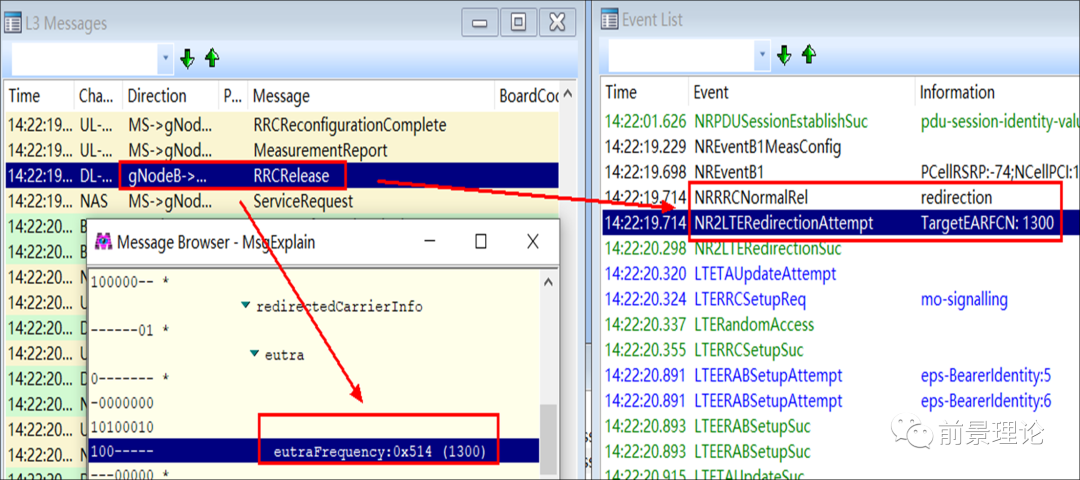Click the L3 Messages window title icon
This screenshot has width=1080, height=480.
pyautogui.click(x=15, y=21)
